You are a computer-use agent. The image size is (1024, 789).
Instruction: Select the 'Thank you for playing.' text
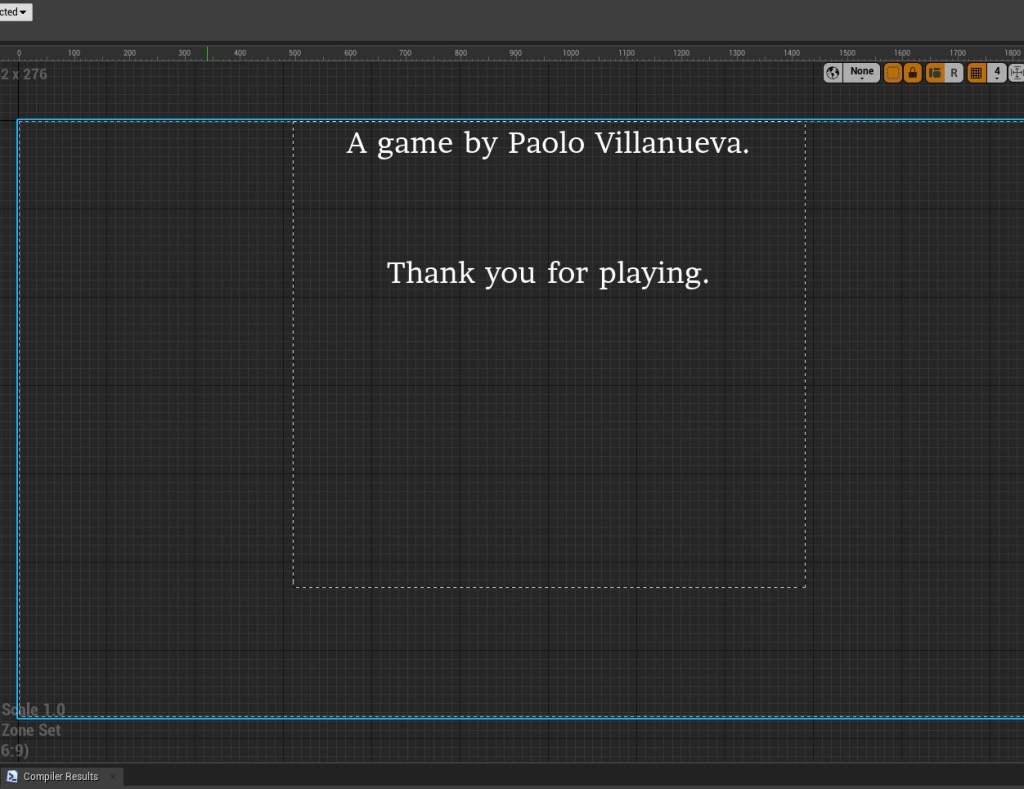point(548,273)
